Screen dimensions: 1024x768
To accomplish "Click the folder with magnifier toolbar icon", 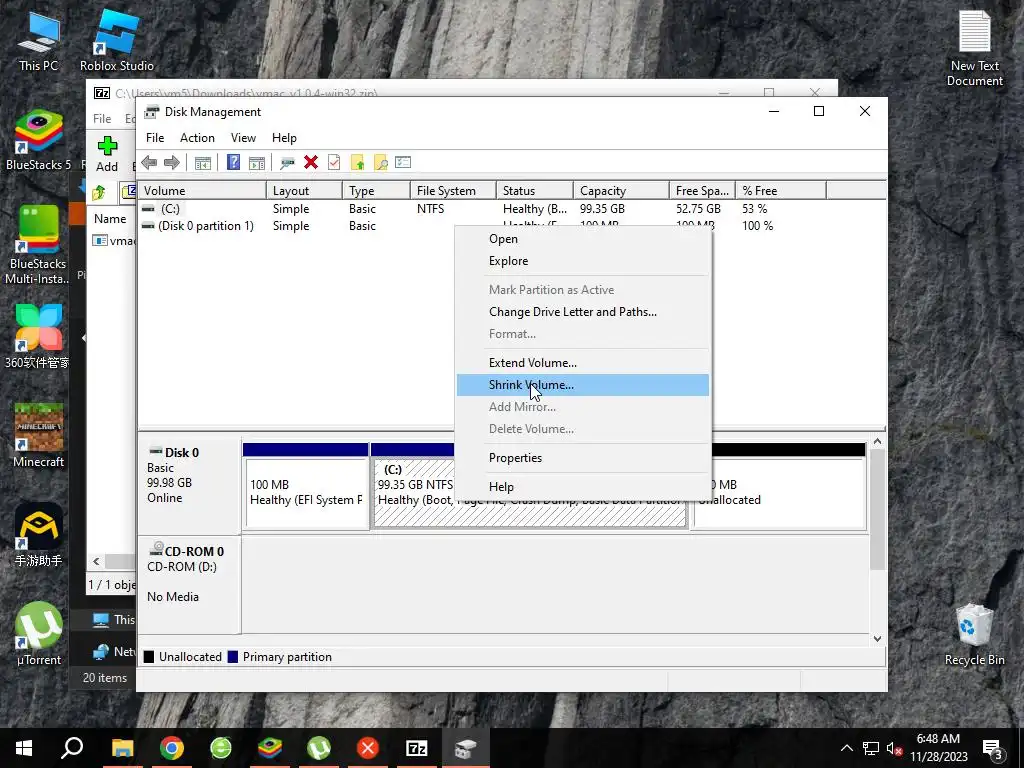I will coord(380,163).
